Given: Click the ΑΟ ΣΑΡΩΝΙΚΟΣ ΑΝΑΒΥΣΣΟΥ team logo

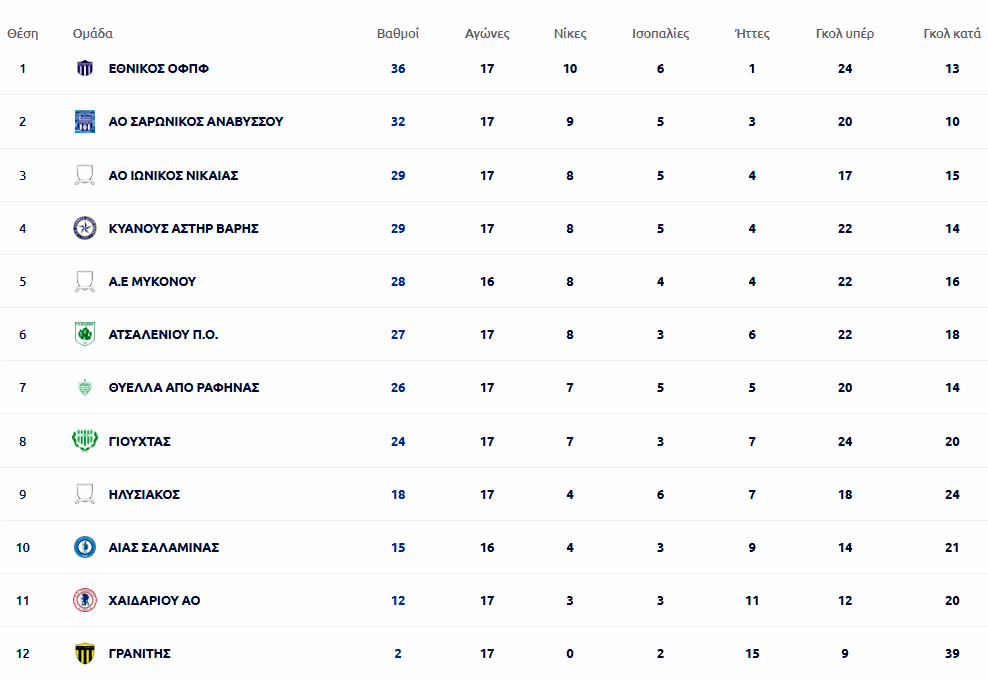Looking at the screenshot, I should tap(85, 122).
